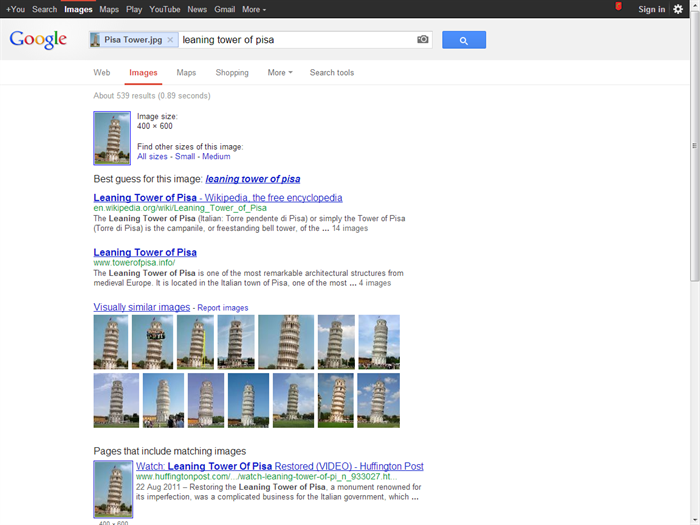Open the More dropdown in black top bar

[254, 9]
